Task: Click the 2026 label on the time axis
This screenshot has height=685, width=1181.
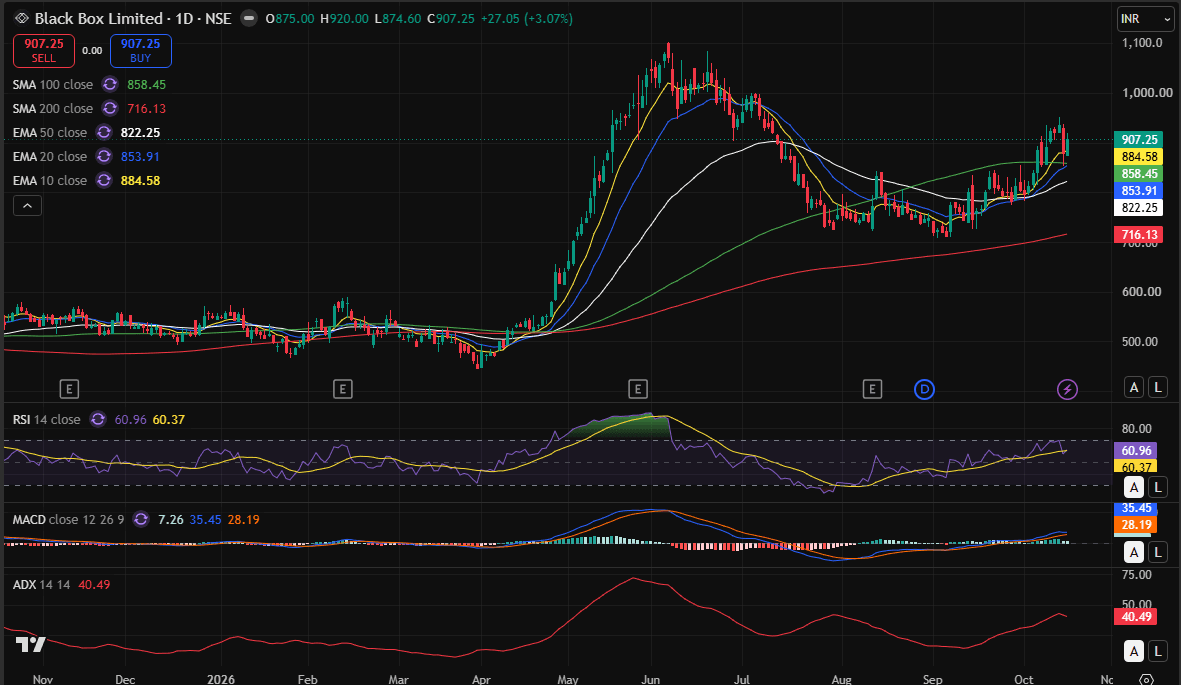Action: [221, 679]
